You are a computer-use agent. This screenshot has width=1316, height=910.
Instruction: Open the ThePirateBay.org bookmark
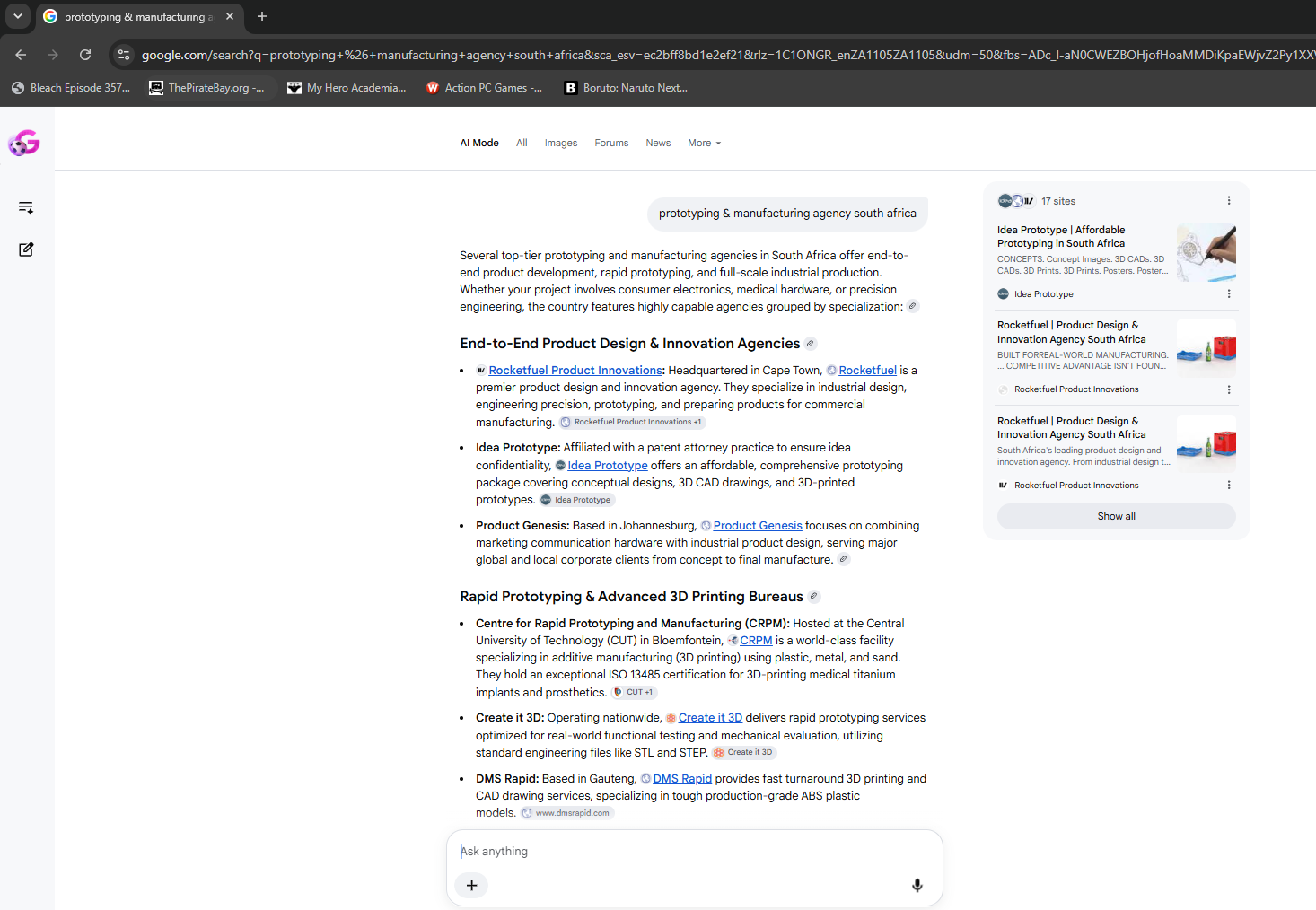[206, 88]
